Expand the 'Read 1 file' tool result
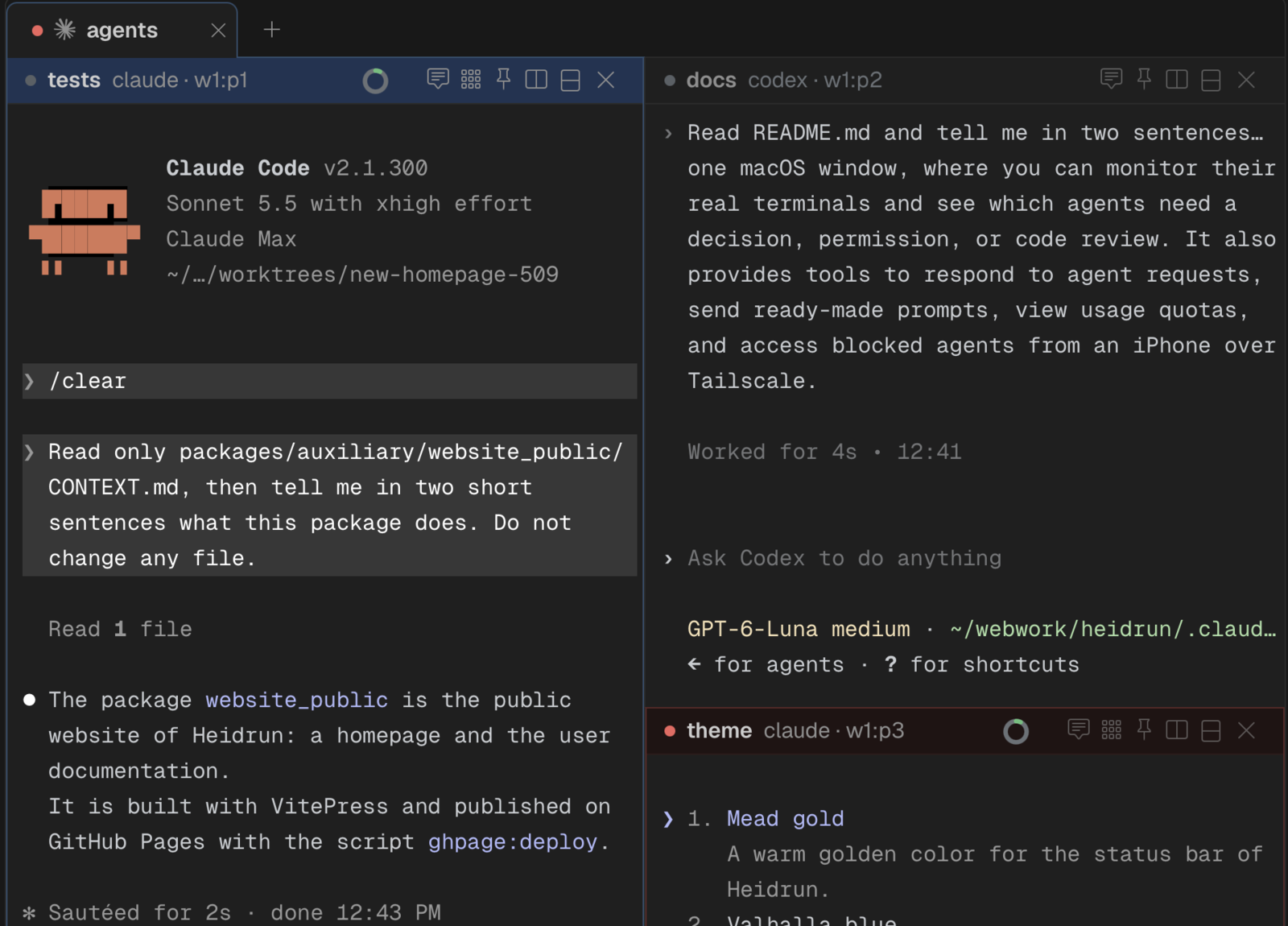 (120, 629)
